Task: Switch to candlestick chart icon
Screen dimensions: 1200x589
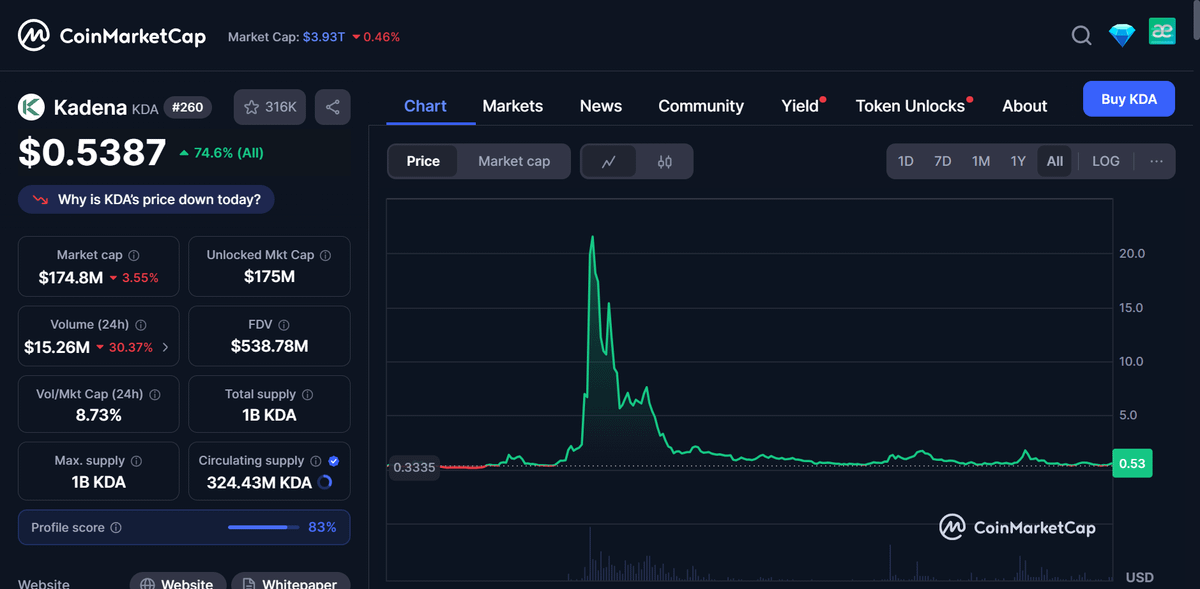Action: coord(665,161)
